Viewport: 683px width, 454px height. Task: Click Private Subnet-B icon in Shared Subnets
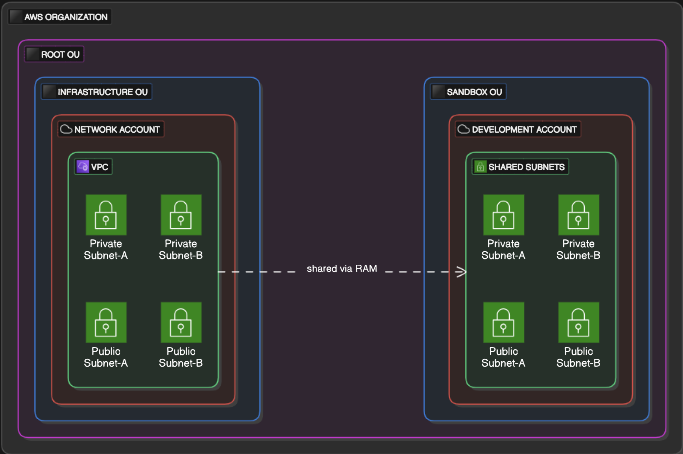tap(578, 215)
